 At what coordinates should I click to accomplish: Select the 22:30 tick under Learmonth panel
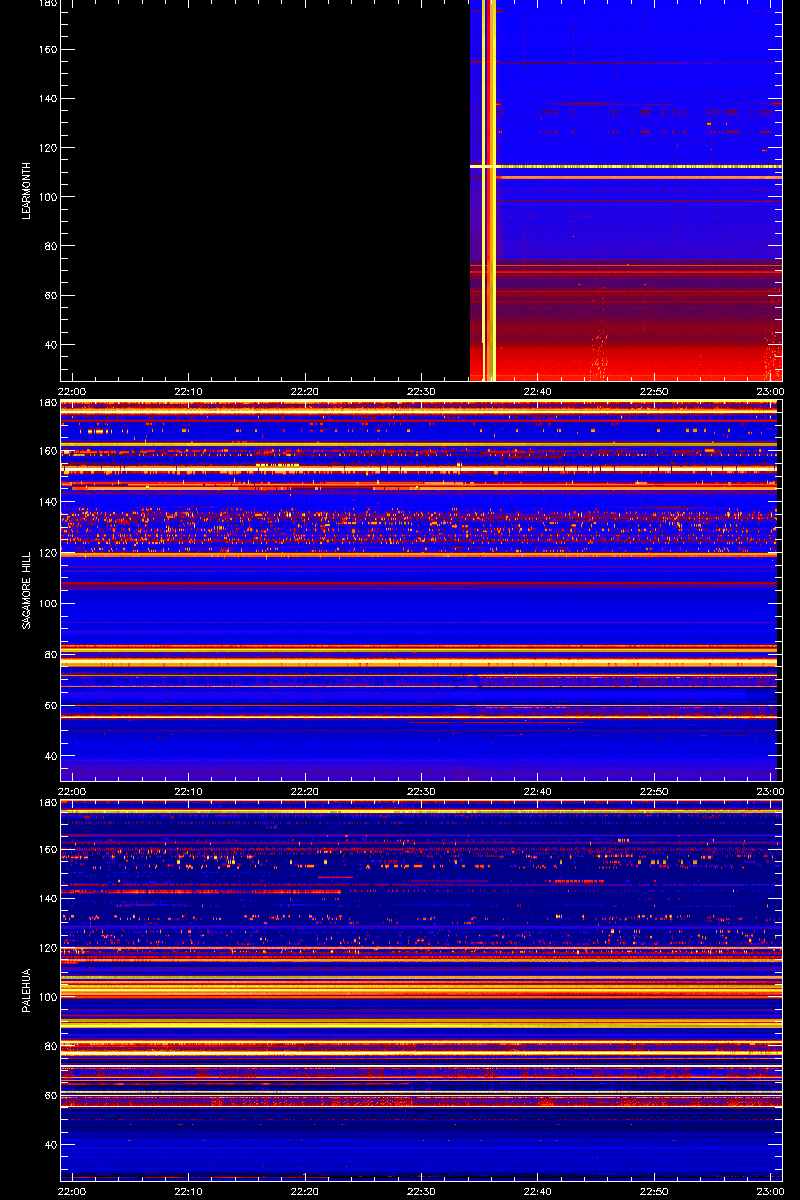[421, 391]
